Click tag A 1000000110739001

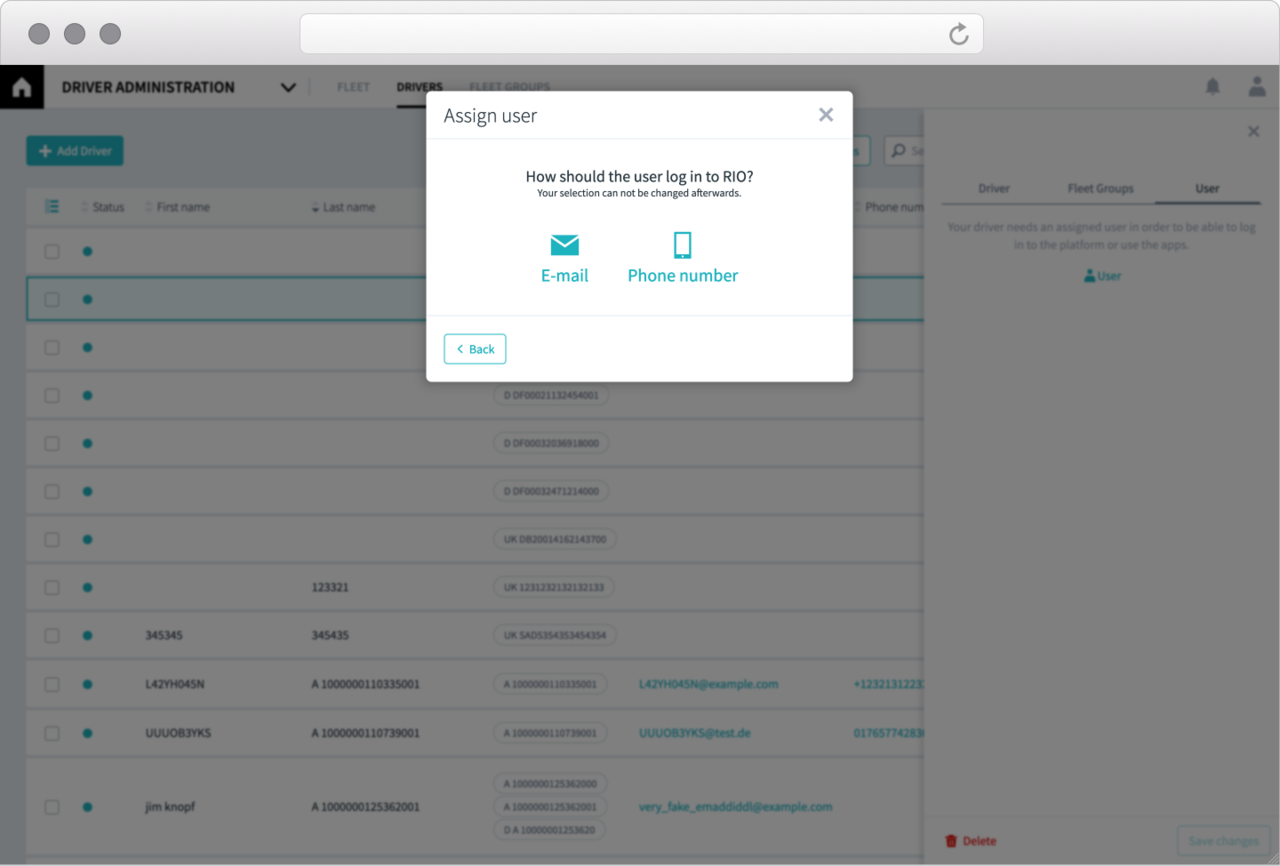[550, 733]
